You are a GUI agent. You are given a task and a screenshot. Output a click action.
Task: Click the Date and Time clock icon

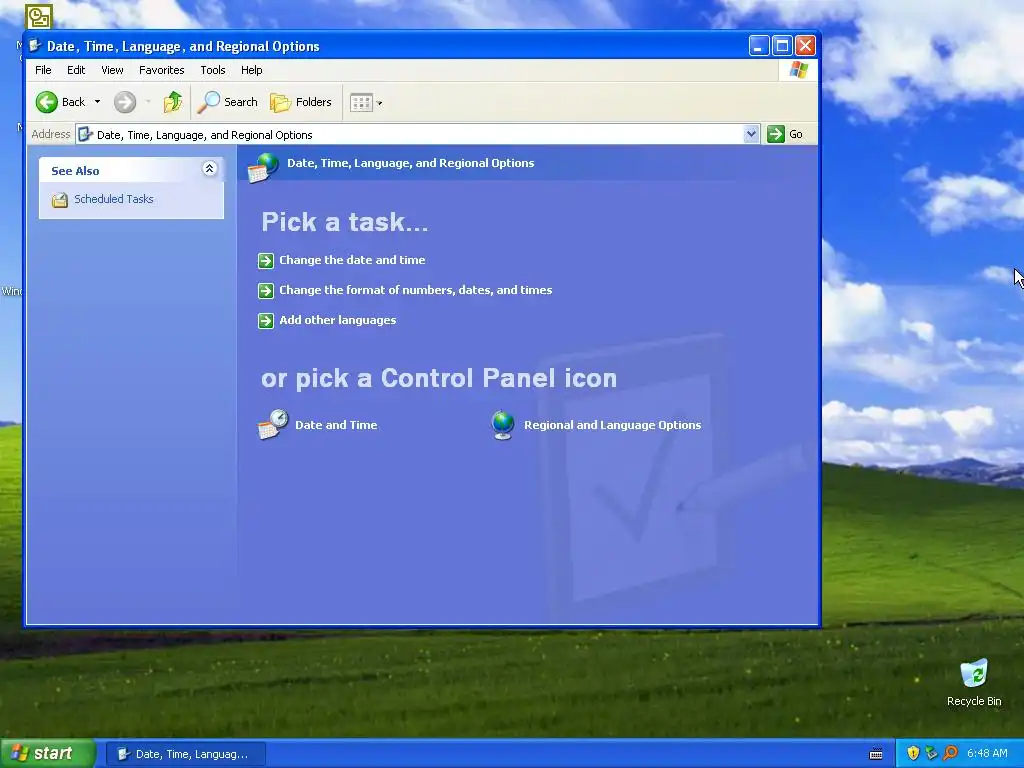point(273,424)
